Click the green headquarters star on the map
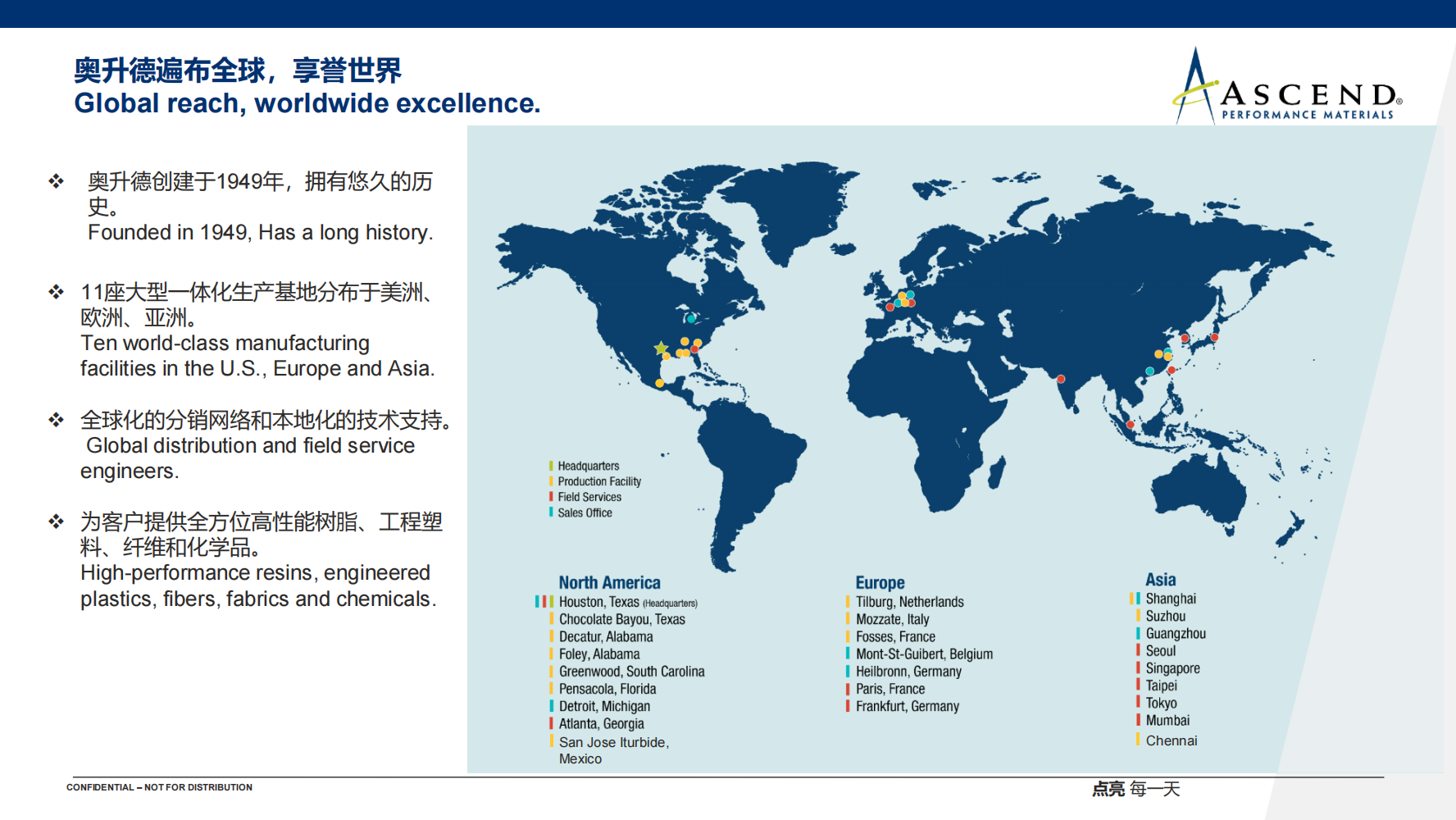The image size is (1456, 820). (x=661, y=348)
